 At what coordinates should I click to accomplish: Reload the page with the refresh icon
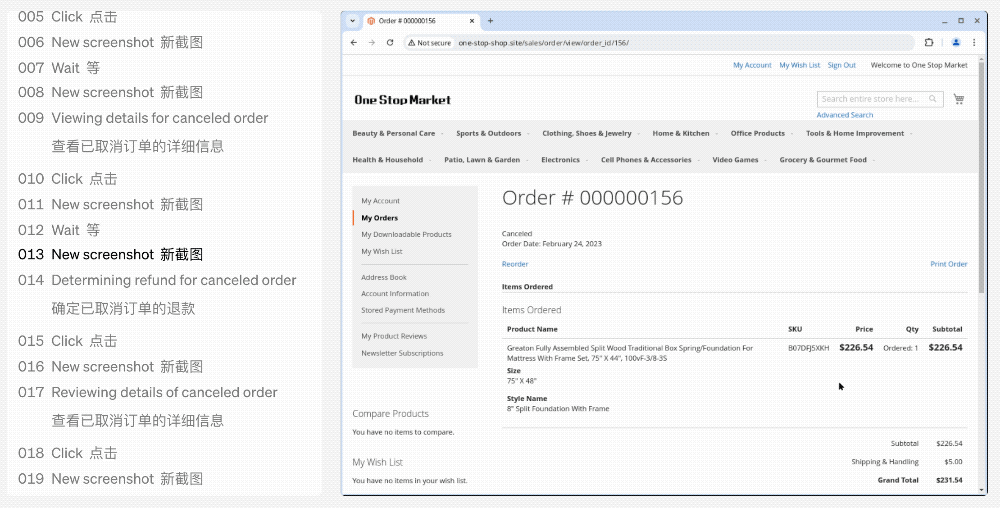tap(390, 43)
